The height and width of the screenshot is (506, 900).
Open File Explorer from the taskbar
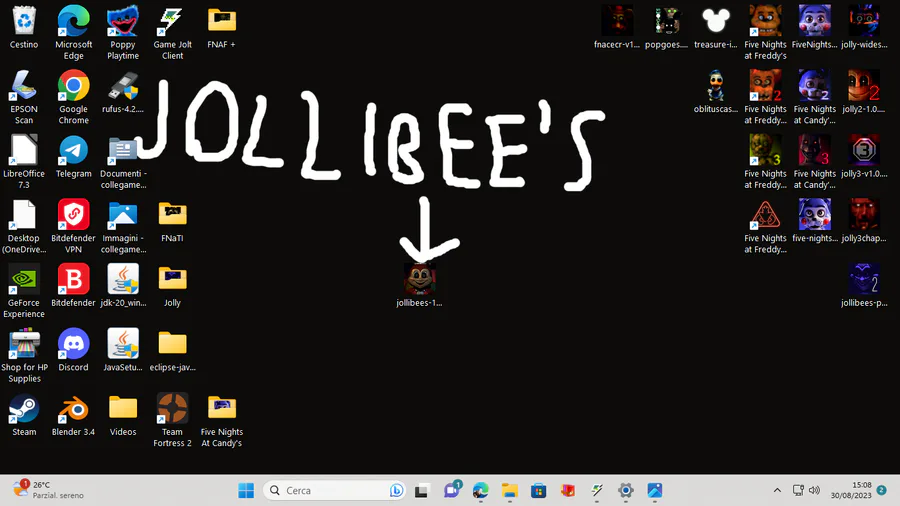click(x=510, y=491)
